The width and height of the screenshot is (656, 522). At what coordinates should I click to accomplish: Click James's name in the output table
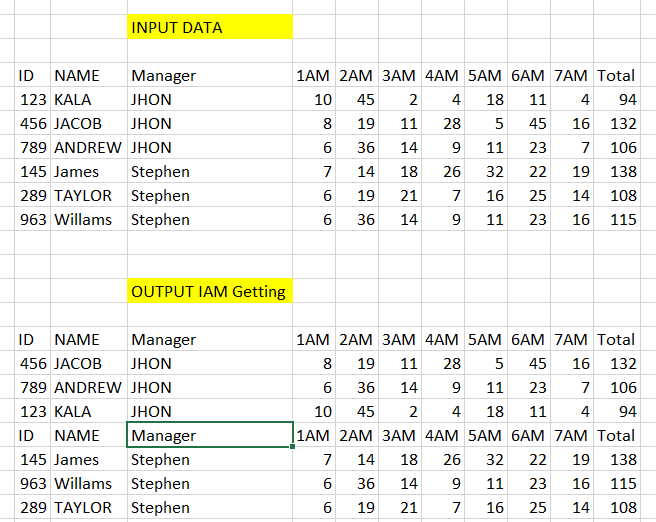click(x=89, y=459)
